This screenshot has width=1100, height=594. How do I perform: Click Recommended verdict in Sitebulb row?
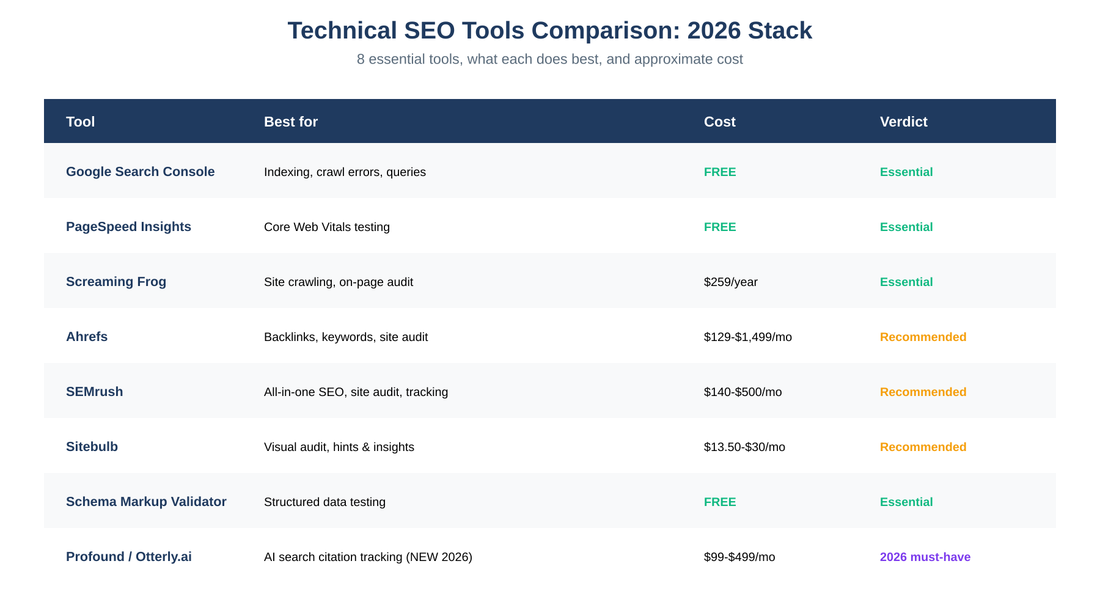click(923, 447)
